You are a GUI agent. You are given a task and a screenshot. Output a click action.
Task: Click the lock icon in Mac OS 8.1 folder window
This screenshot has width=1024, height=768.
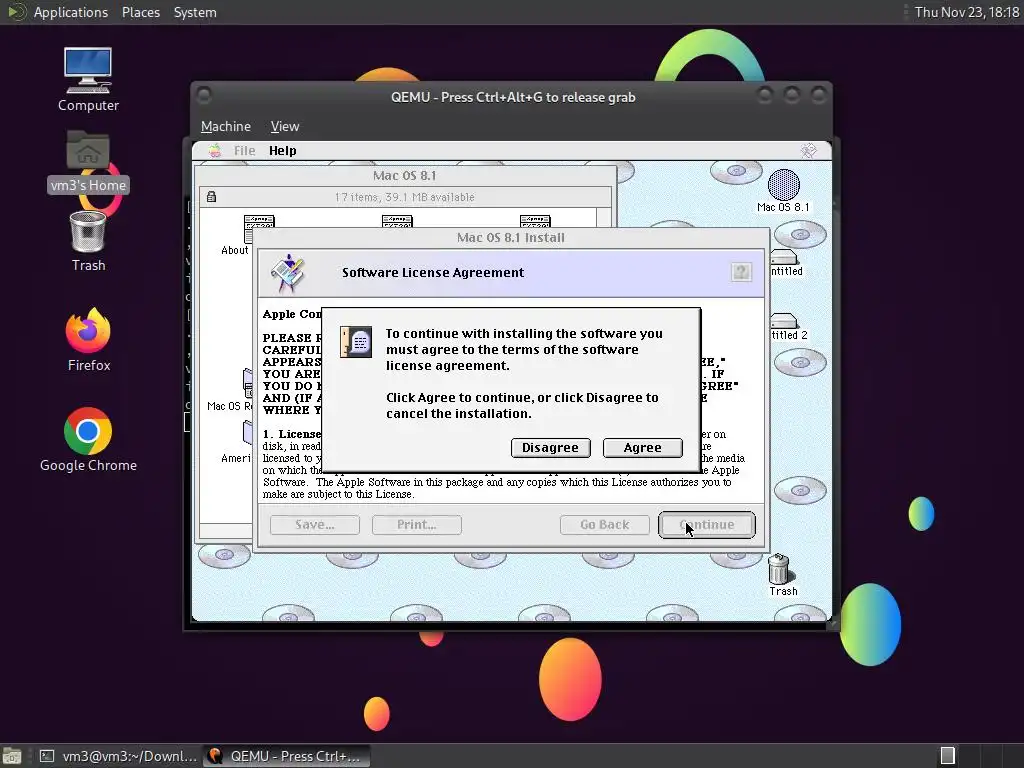pyautogui.click(x=212, y=197)
